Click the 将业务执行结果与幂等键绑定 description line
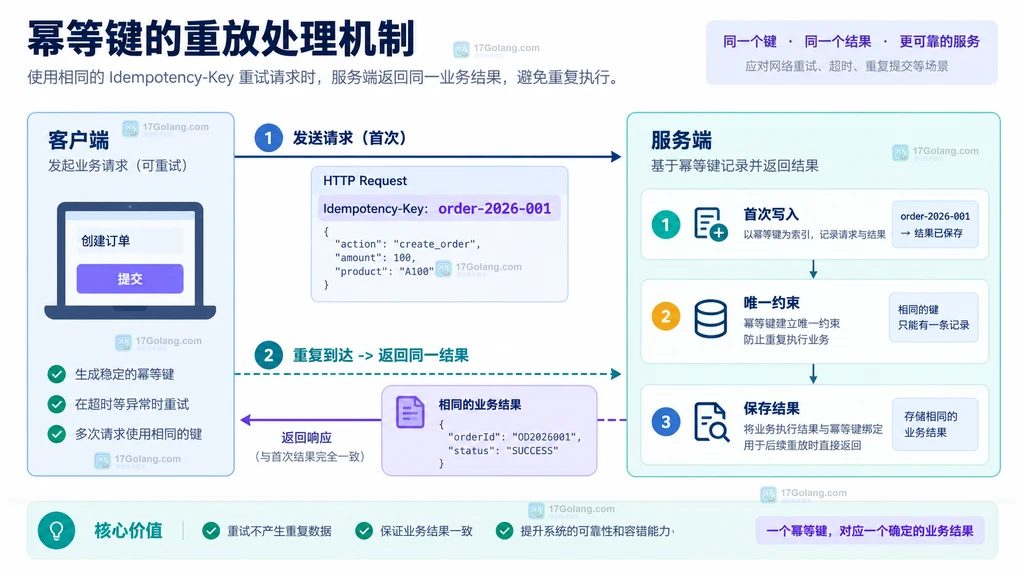The width and height of the screenshot is (1024, 576). (x=813, y=429)
